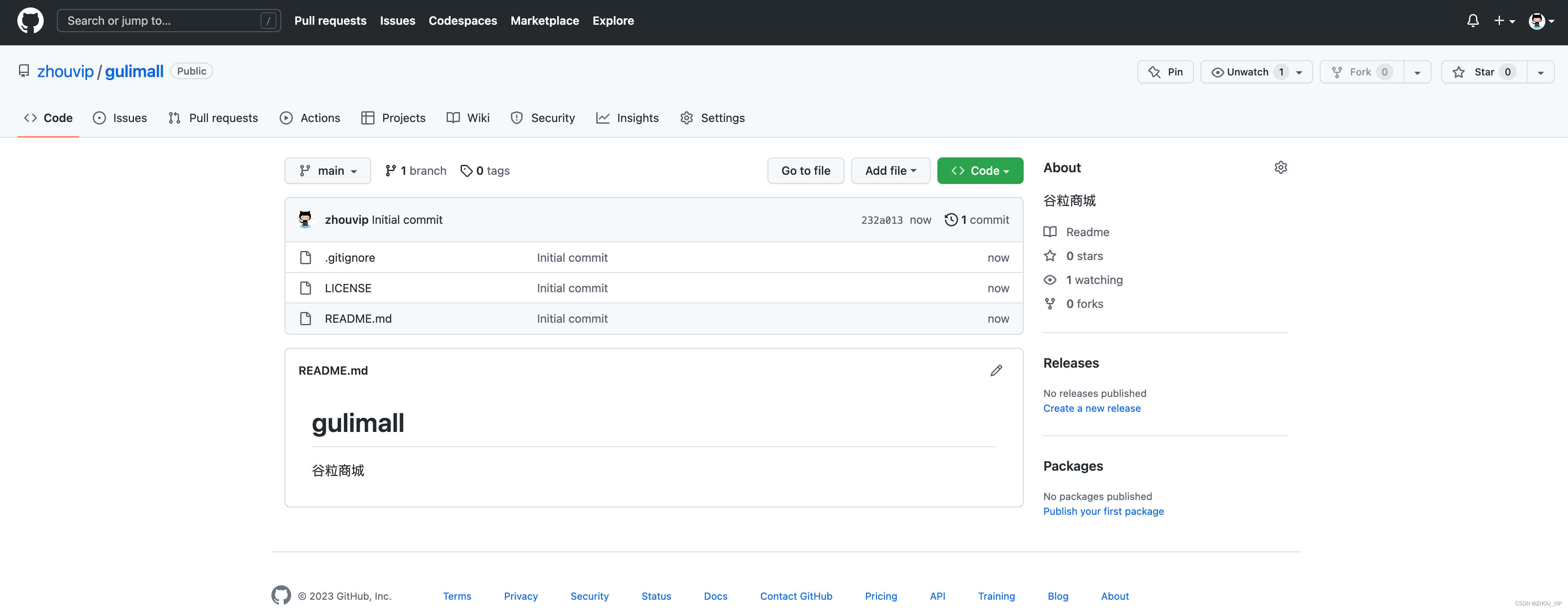Star the gulimall repository
This screenshot has width=1568, height=610.
[1483, 71]
